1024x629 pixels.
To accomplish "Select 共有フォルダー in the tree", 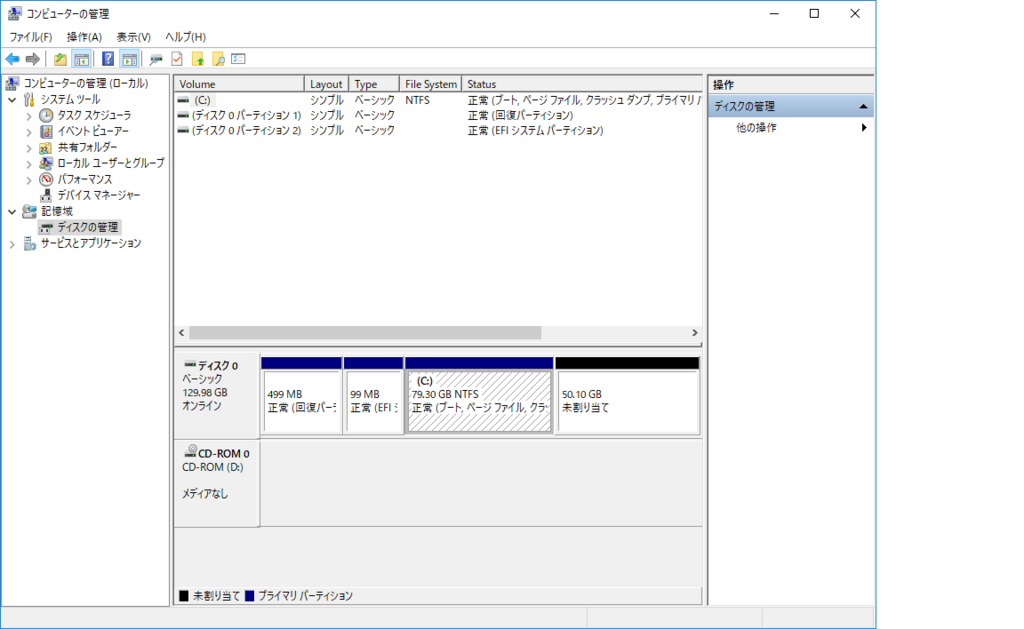I will (x=88, y=147).
